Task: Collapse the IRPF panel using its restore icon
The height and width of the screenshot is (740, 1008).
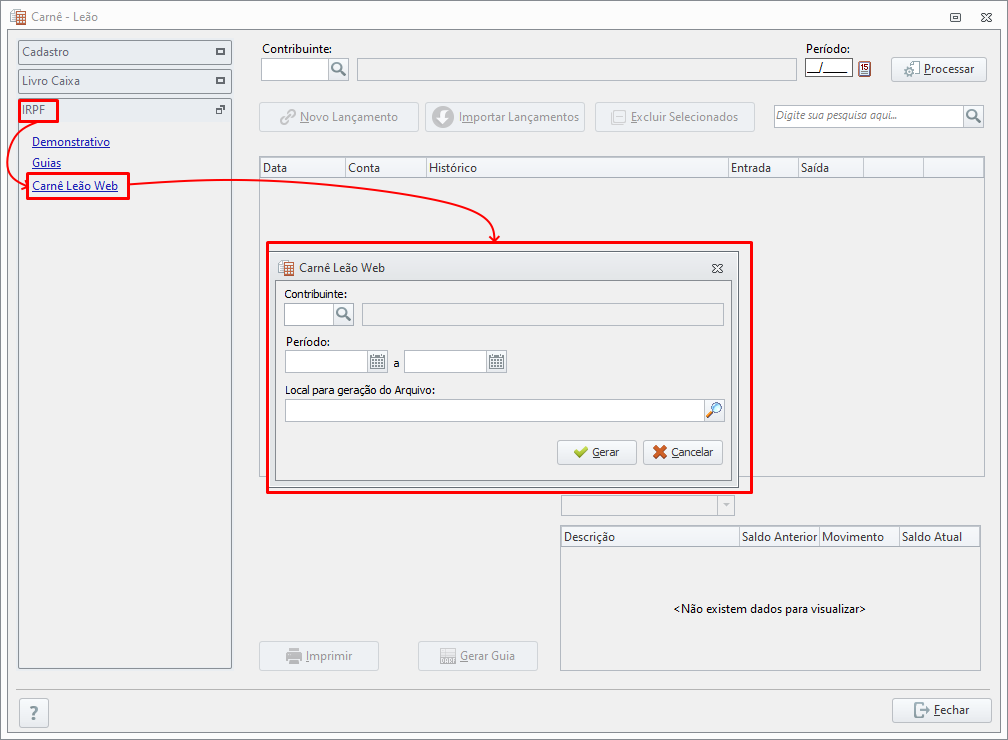Action: tap(220, 110)
